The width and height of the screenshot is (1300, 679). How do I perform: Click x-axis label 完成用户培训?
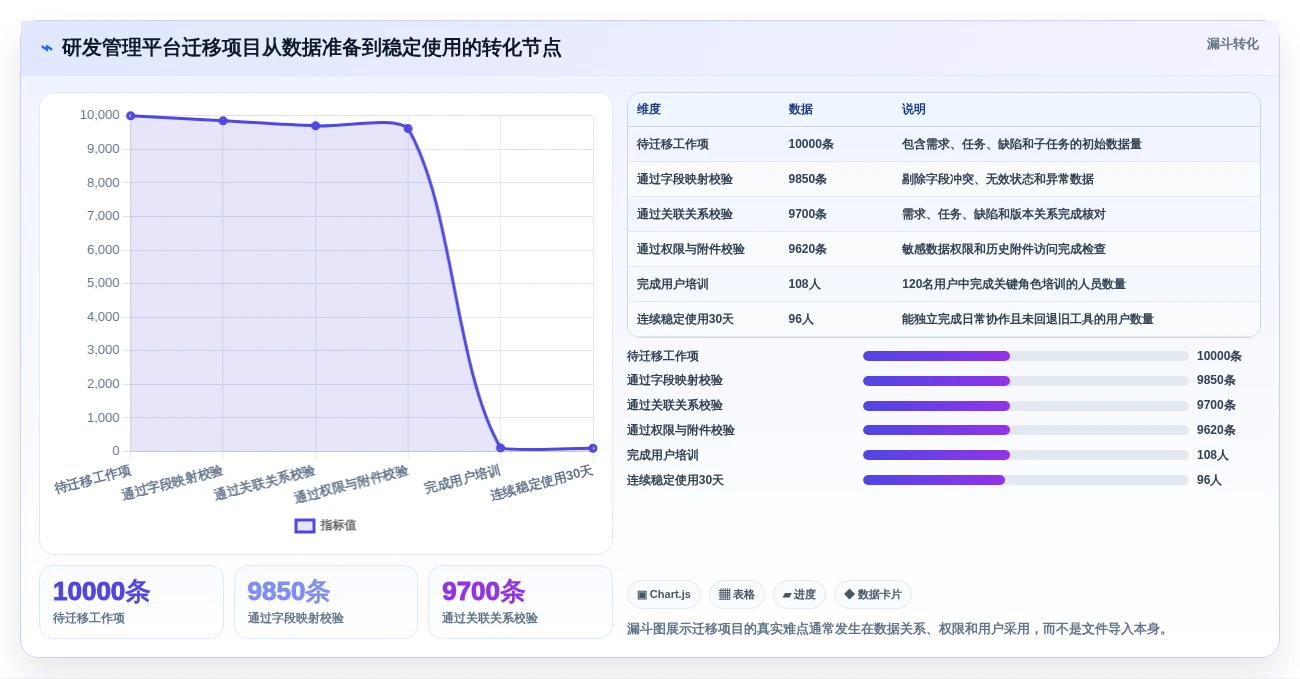click(461, 479)
